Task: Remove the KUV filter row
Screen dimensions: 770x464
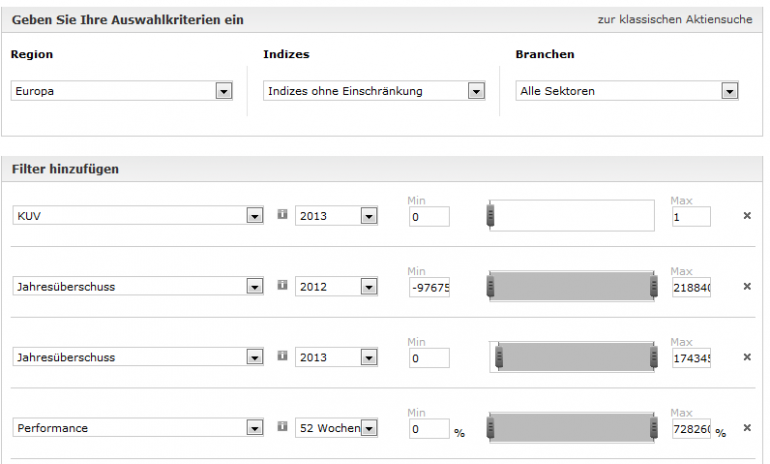Action: [x=746, y=216]
